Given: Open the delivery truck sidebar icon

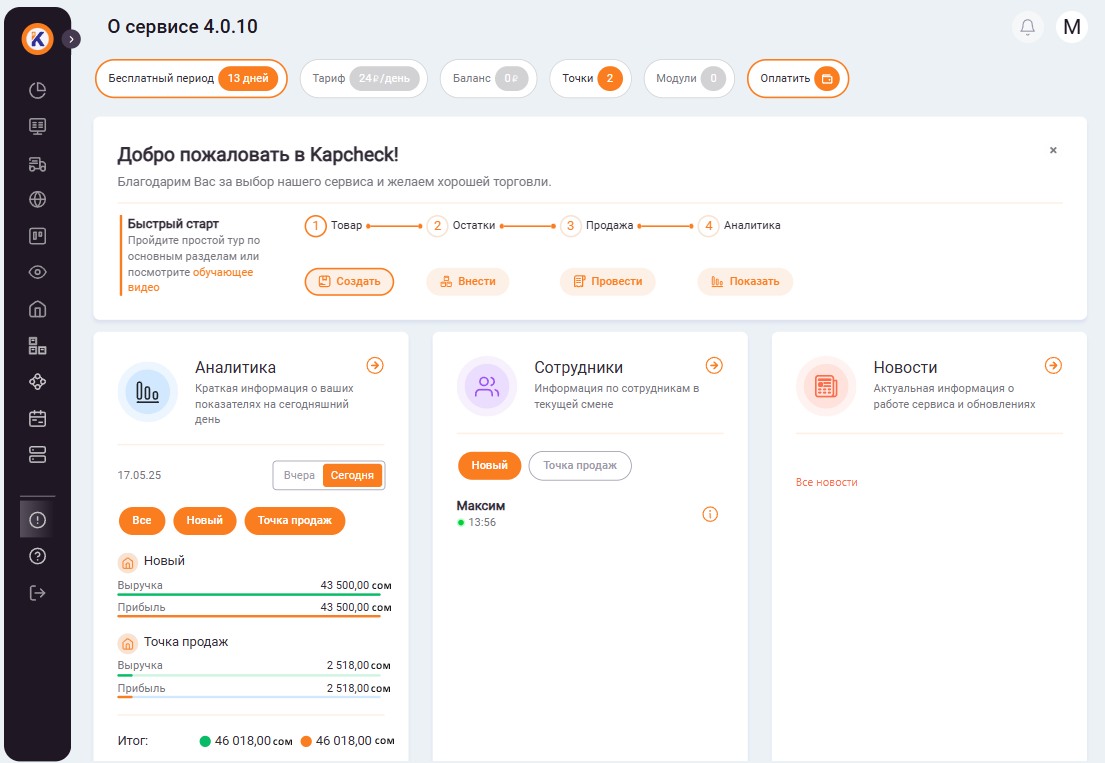Looking at the screenshot, I should (38, 163).
